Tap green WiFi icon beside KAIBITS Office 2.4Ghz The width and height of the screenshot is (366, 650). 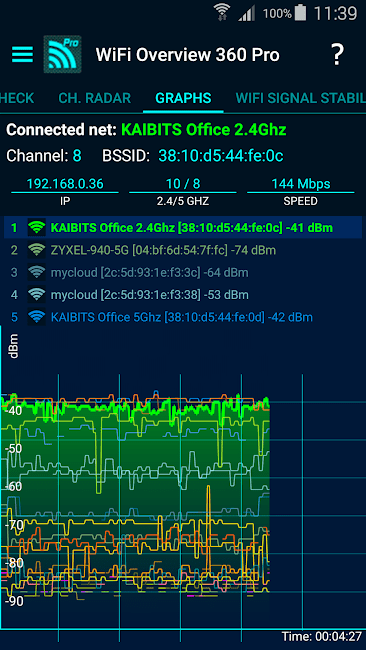pyautogui.click(x=37, y=228)
